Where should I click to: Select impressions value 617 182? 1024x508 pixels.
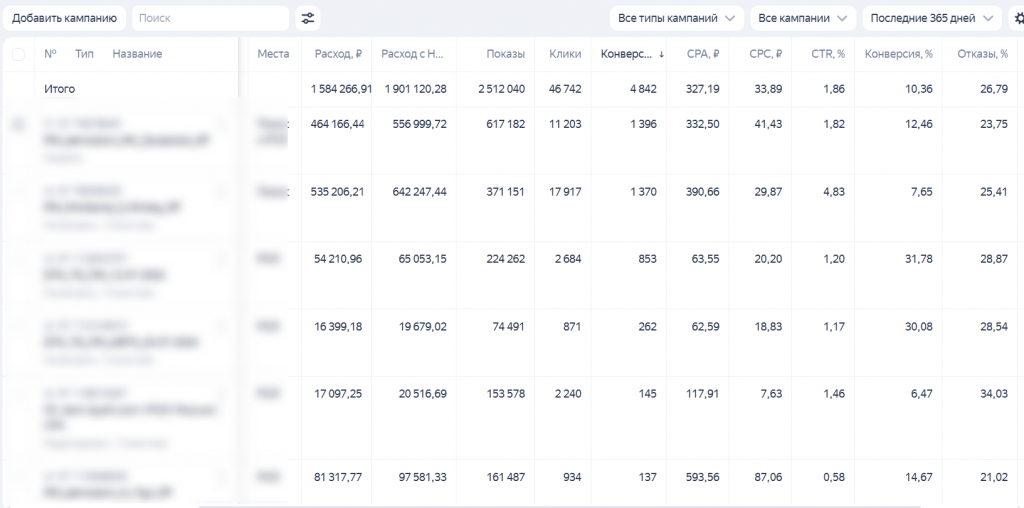pyautogui.click(x=504, y=124)
